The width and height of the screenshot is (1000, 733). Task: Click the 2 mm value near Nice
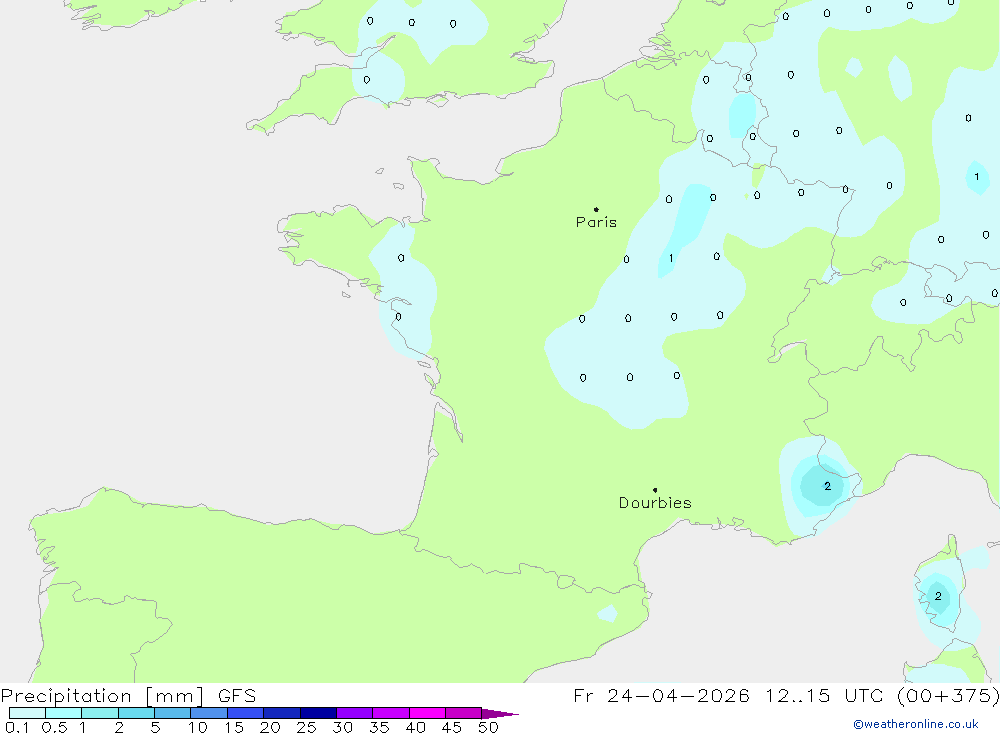(827, 486)
